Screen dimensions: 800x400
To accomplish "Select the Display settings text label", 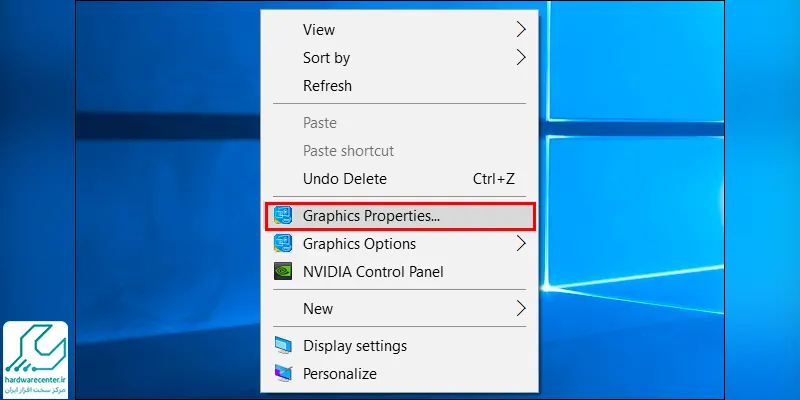I will click(x=355, y=346).
